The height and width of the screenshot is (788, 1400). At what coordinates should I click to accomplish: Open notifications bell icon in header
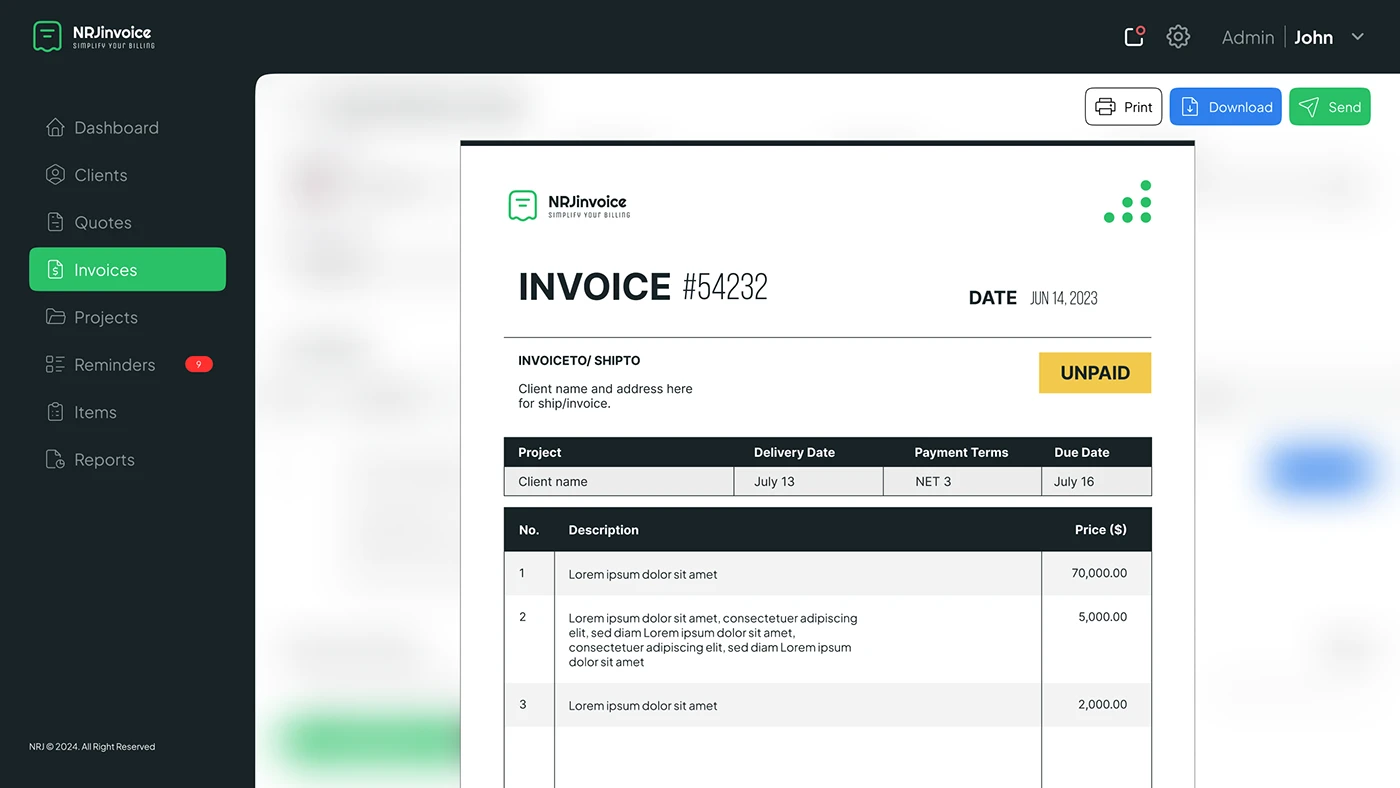pyautogui.click(x=1134, y=37)
